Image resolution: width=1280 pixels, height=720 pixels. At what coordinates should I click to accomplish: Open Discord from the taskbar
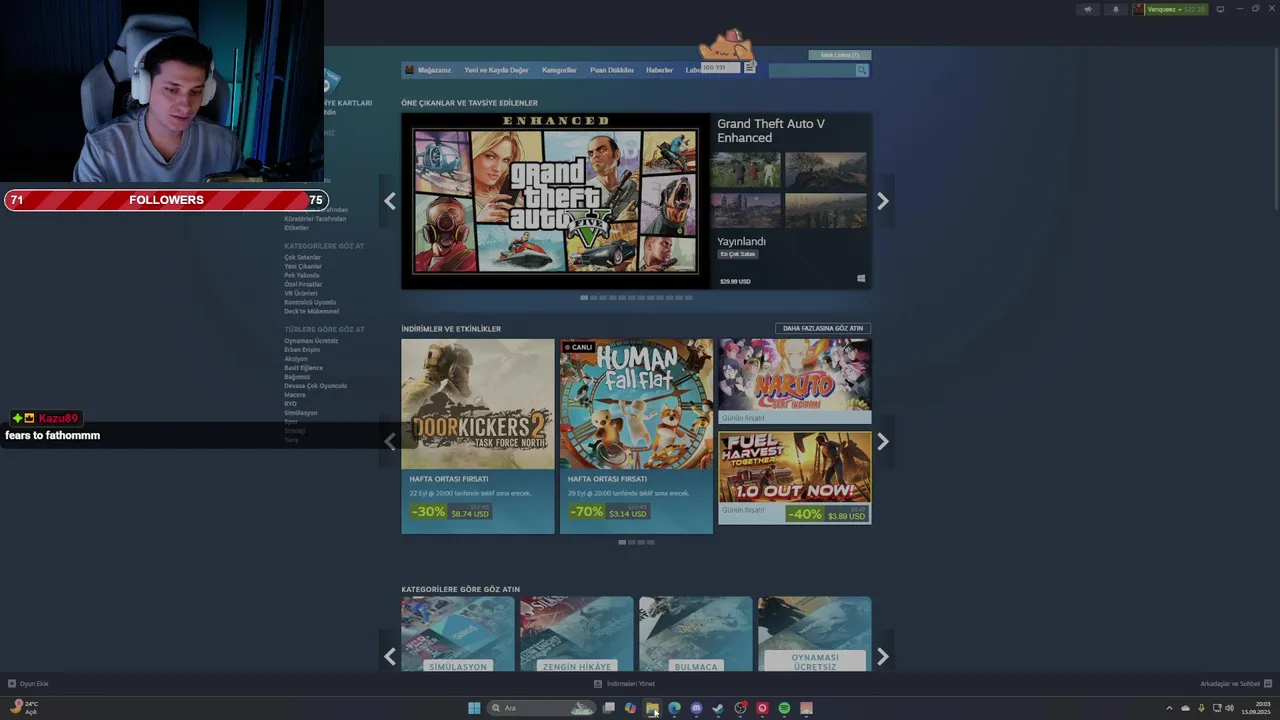coord(696,708)
